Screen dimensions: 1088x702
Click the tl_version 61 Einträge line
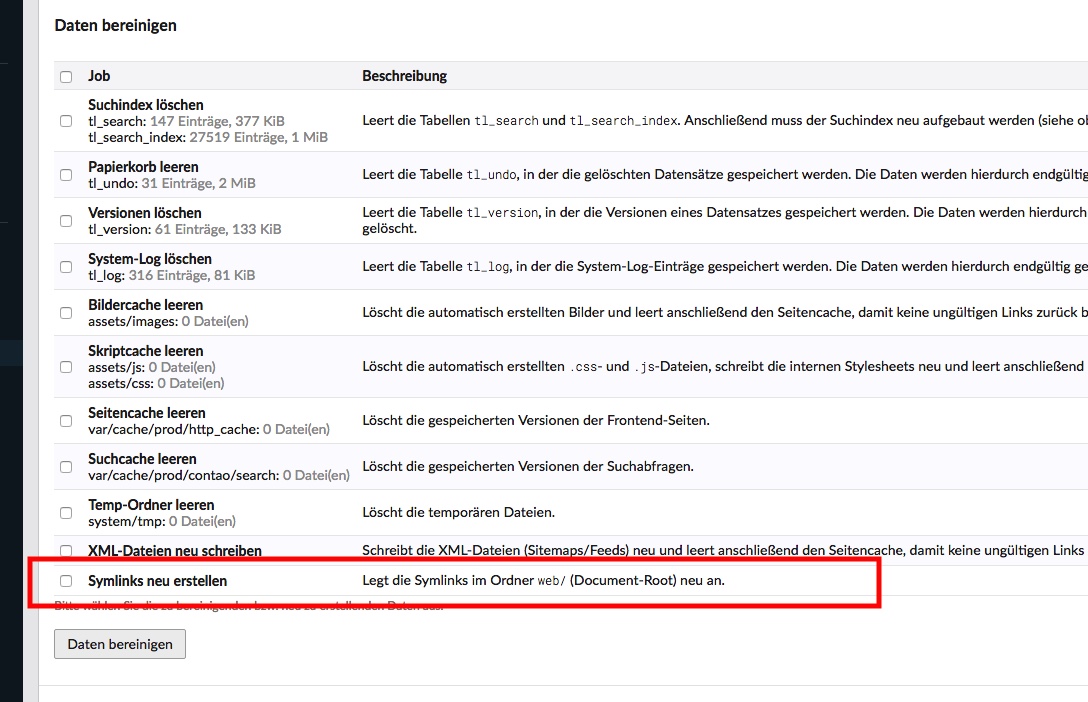tap(185, 229)
